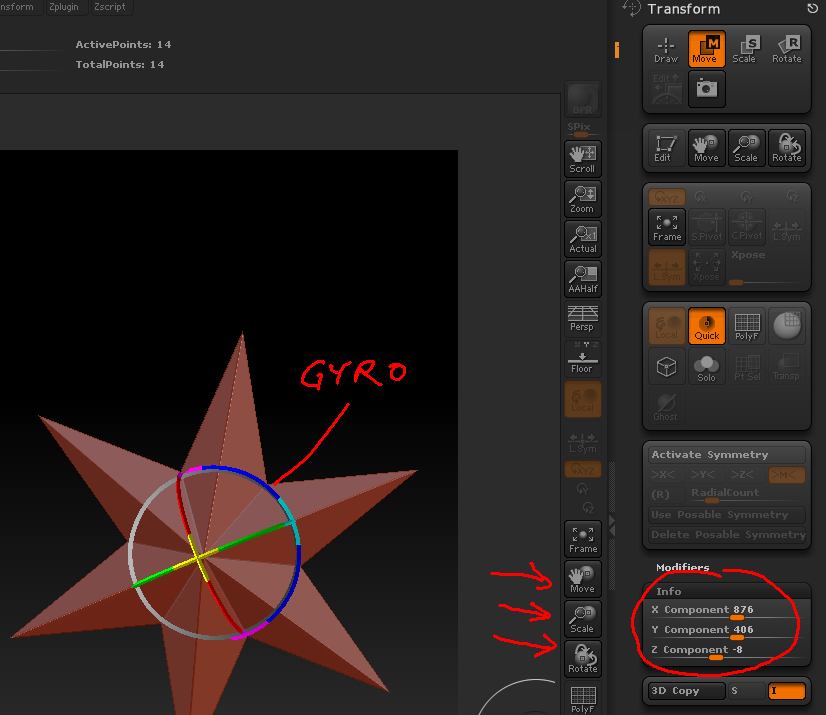Click Rotate lock icon in Transform palette's second row
Screen dimensions: 826x715
786,148
